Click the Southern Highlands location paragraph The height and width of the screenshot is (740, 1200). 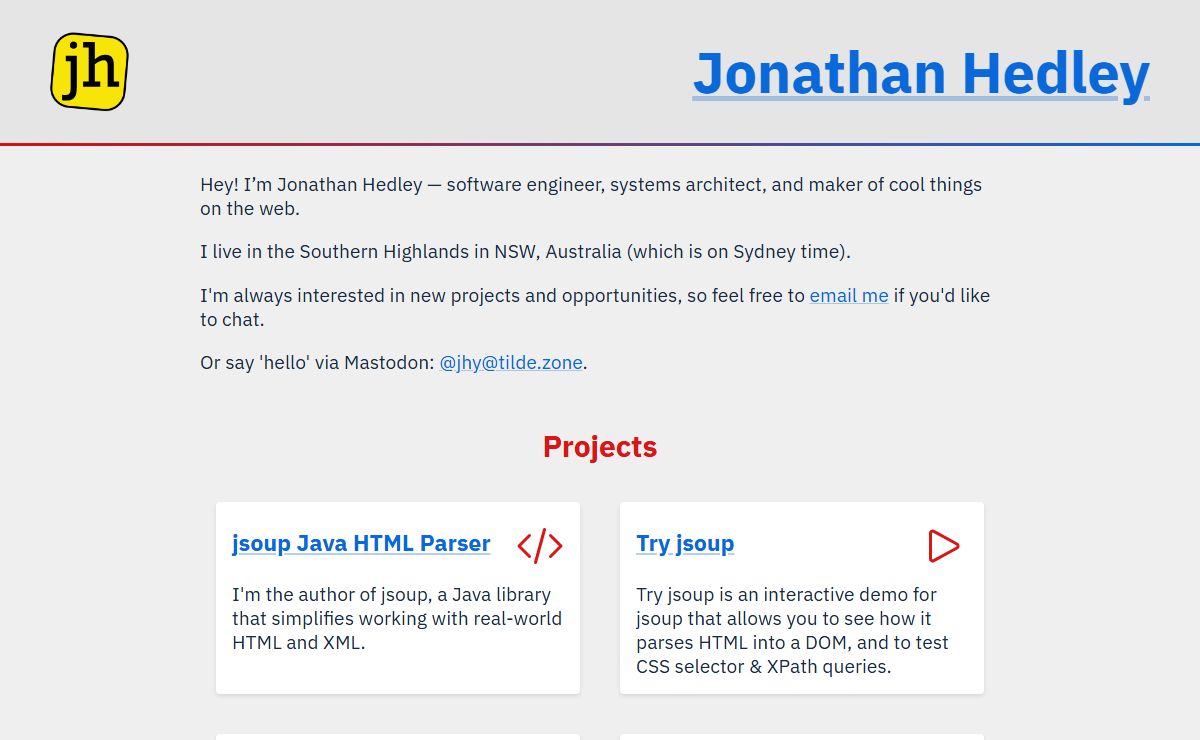point(525,252)
